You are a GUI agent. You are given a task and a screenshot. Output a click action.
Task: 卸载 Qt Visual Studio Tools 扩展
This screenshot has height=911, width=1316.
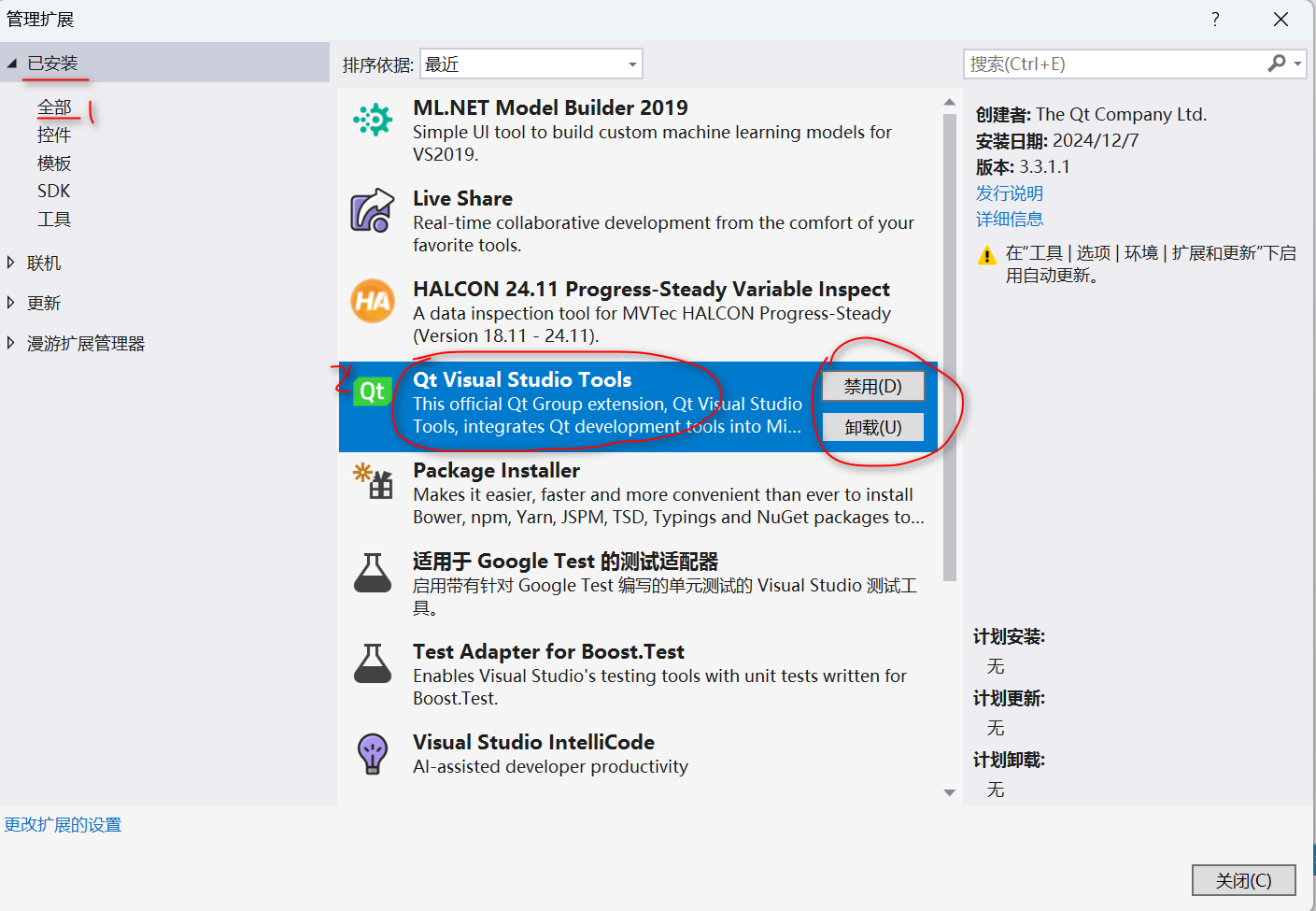tap(872, 426)
